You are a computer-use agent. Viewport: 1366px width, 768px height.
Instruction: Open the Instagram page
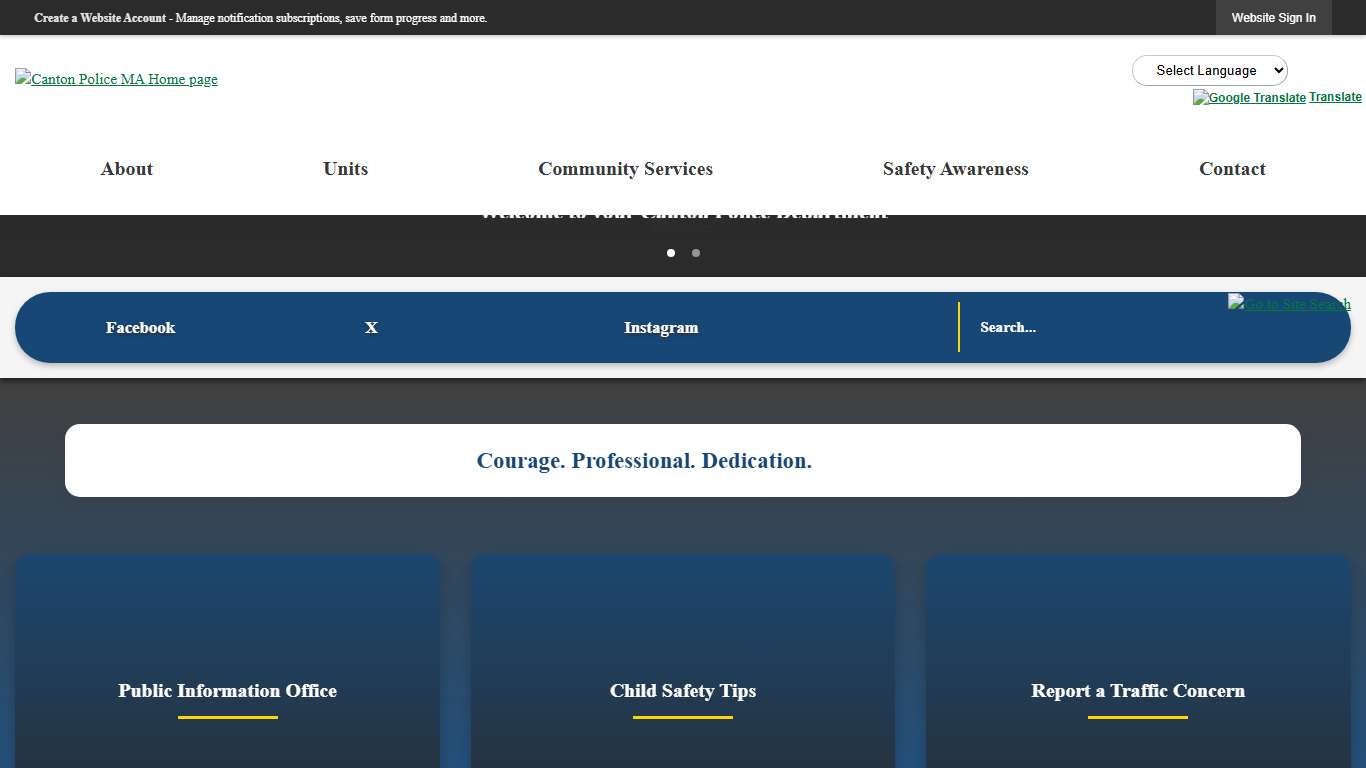[661, 327]
